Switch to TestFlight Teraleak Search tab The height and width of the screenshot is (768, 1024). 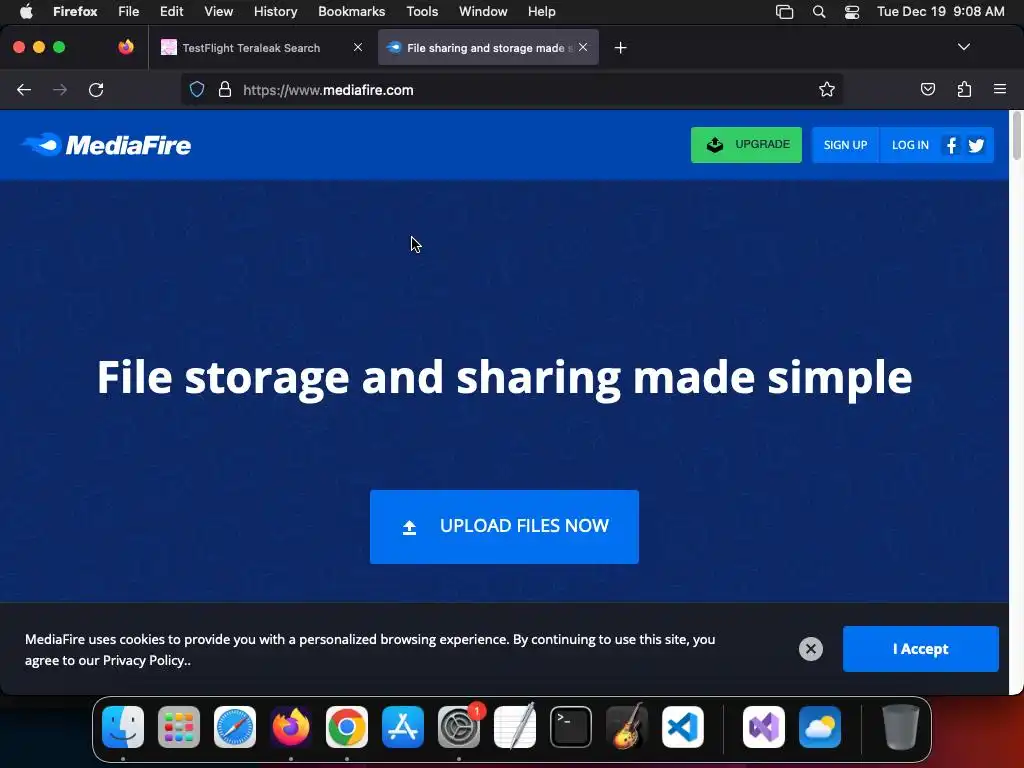pos(261,48)
